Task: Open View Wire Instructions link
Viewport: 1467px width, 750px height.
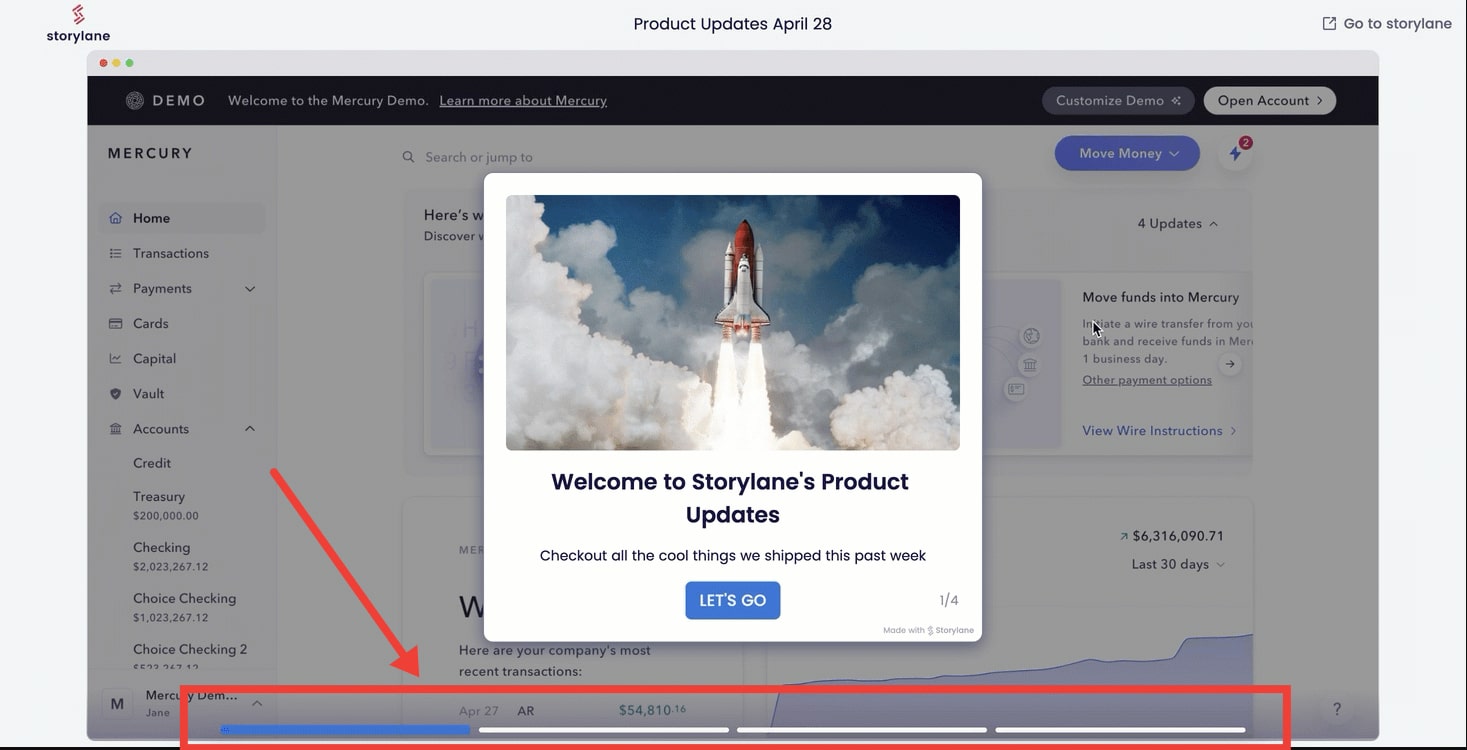Action: pyautogui.click(x=1159, y=431)
